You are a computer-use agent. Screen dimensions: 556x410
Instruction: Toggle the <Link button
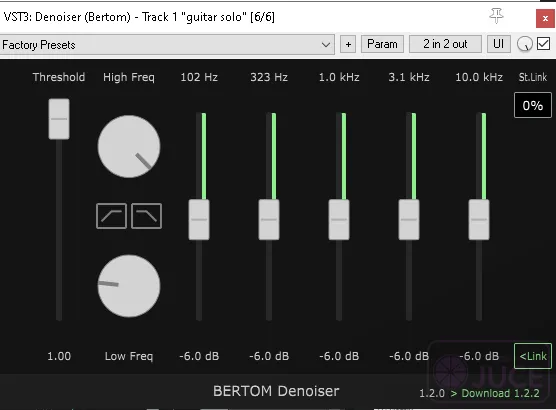[533, 356]
